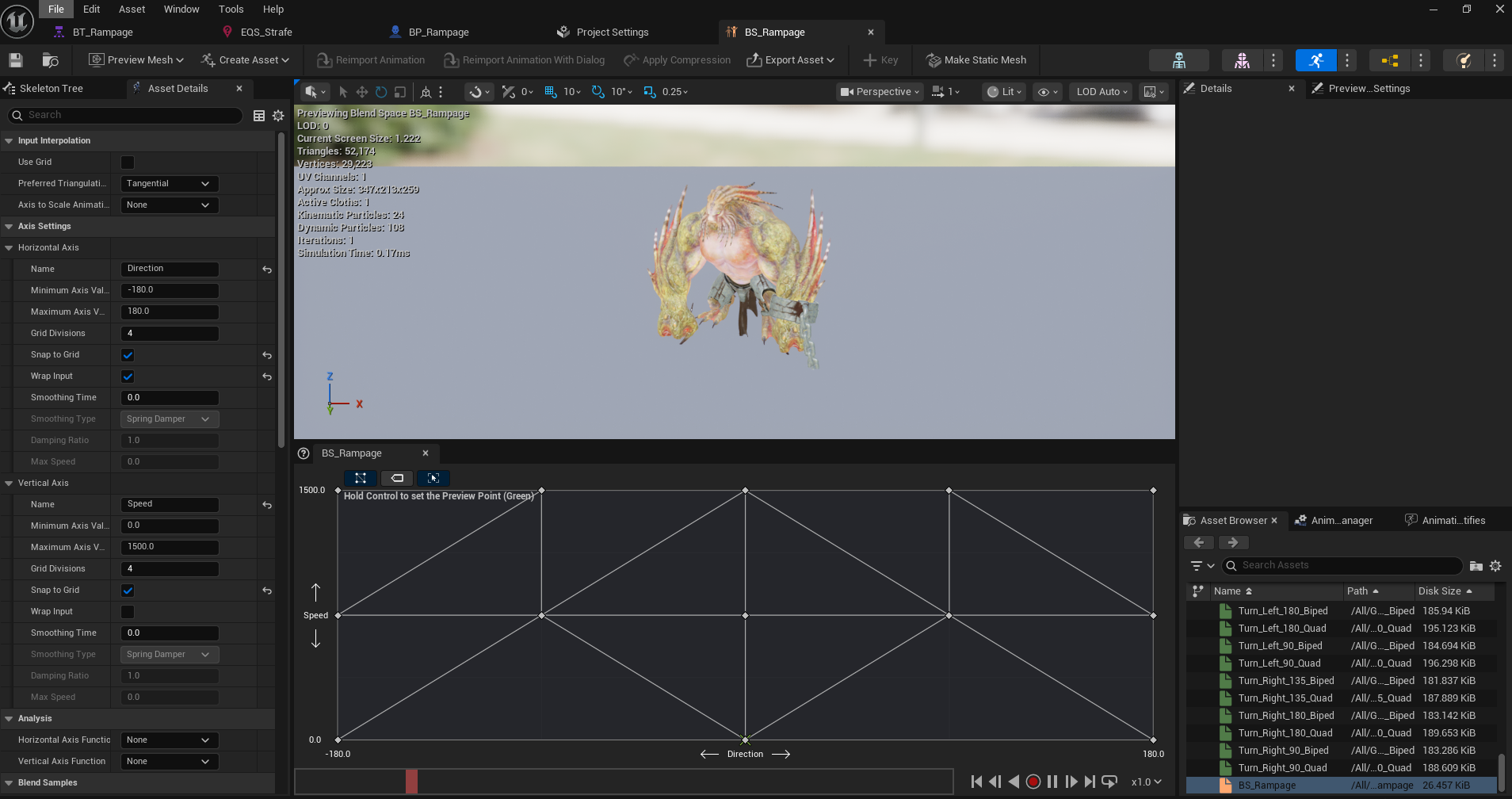This screenshot has height=799, width=1512.
Task: Enable the Use Grid checkbox
Action: point(128,162)
